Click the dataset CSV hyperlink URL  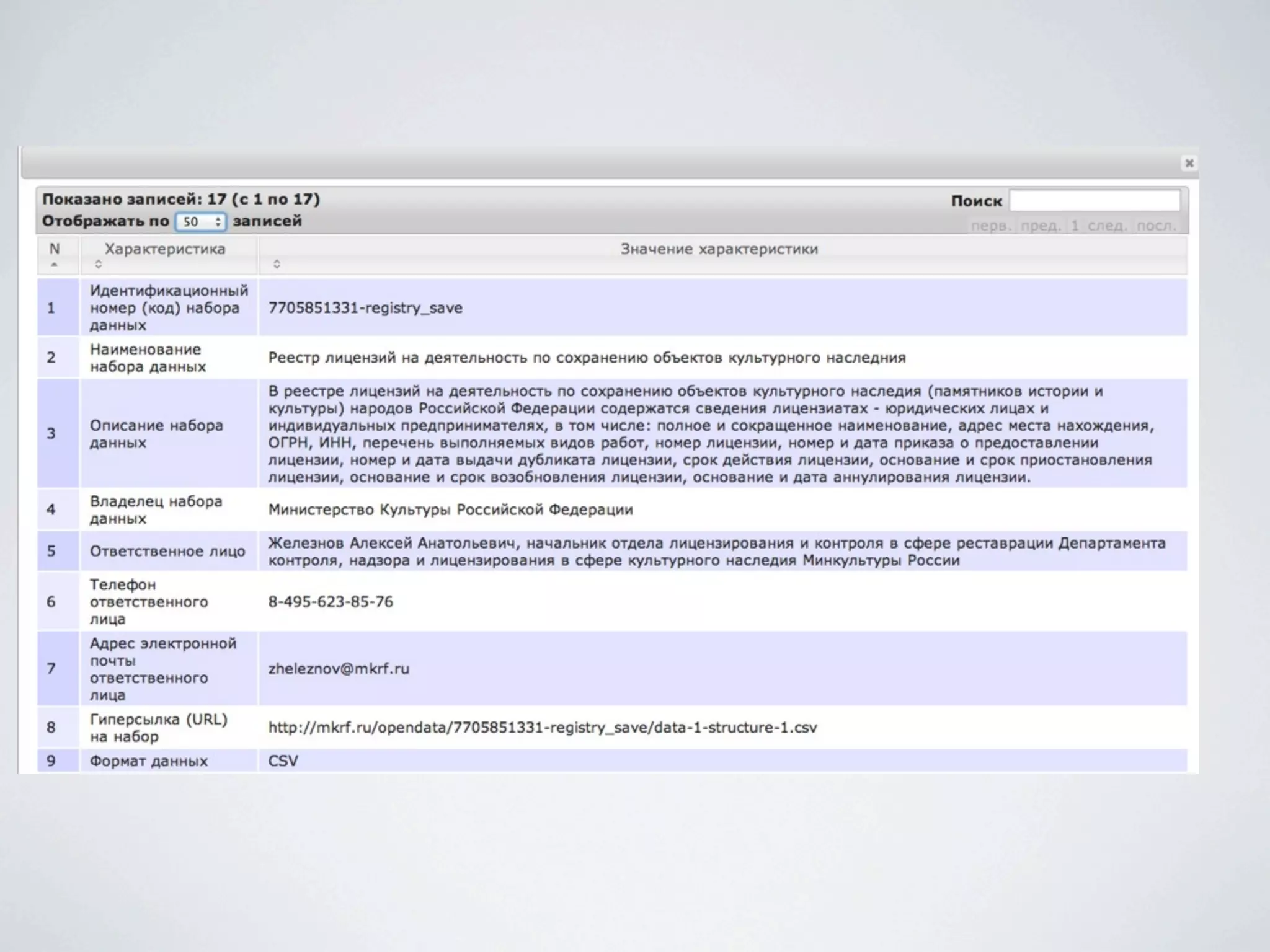coord(542,728)
